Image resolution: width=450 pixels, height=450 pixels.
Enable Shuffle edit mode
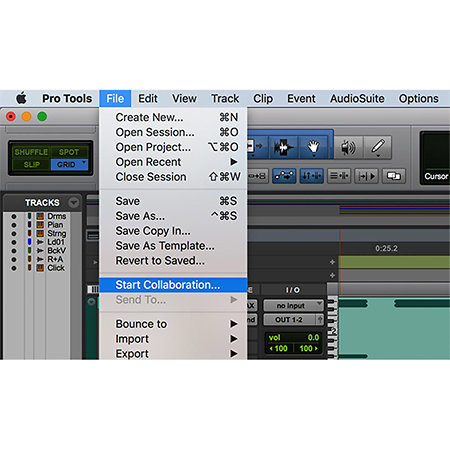pyautogui.click(x=31, y=152)
